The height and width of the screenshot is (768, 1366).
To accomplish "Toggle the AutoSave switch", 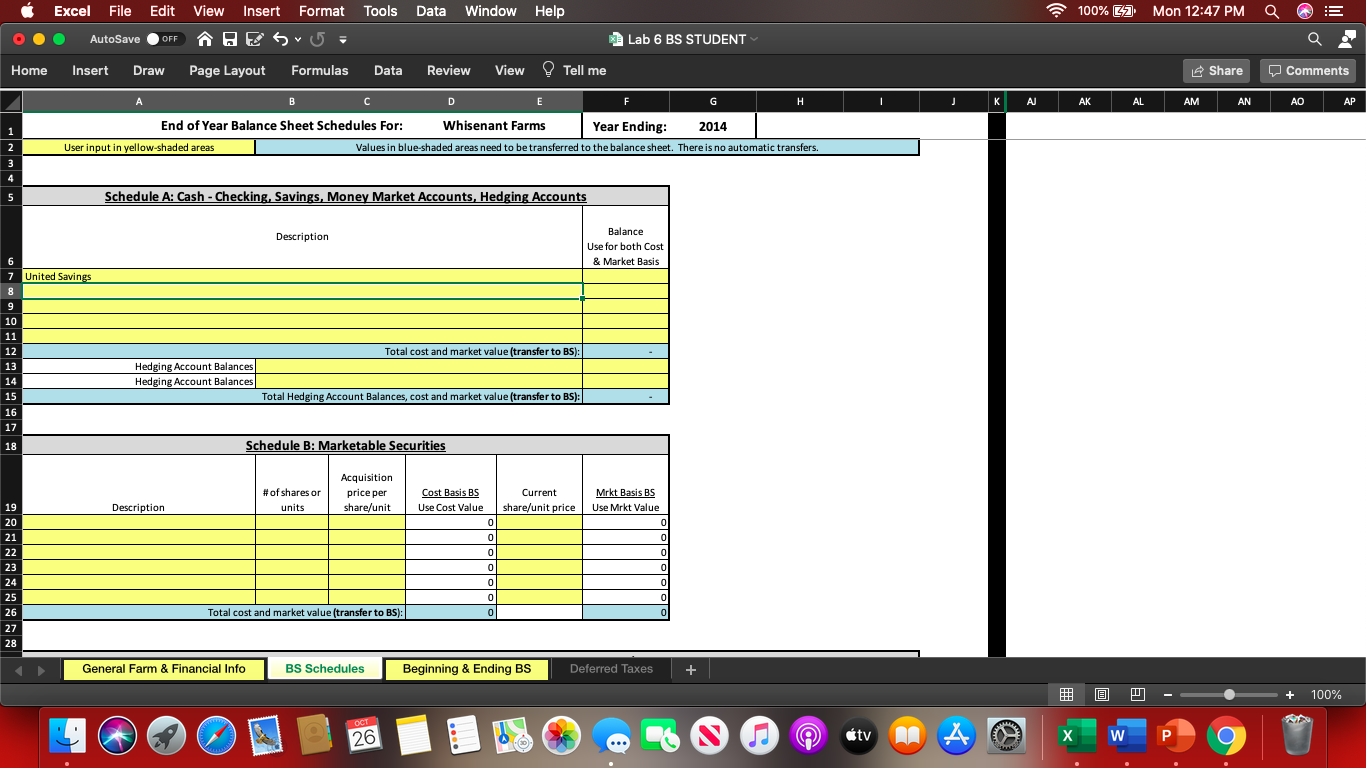I will (166, 40).
